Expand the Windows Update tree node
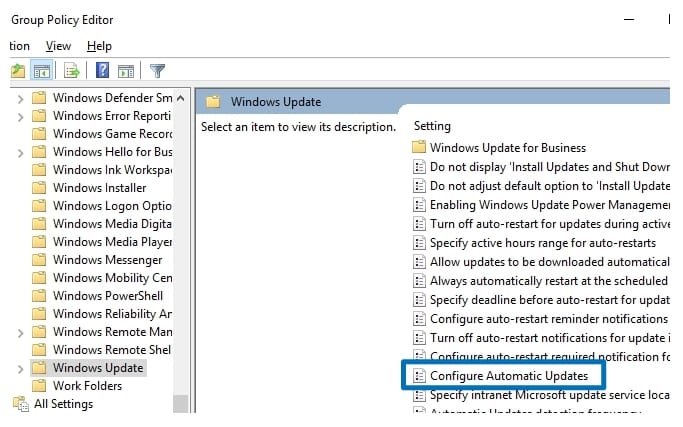 pyautogui.click(x=20, y=369)
